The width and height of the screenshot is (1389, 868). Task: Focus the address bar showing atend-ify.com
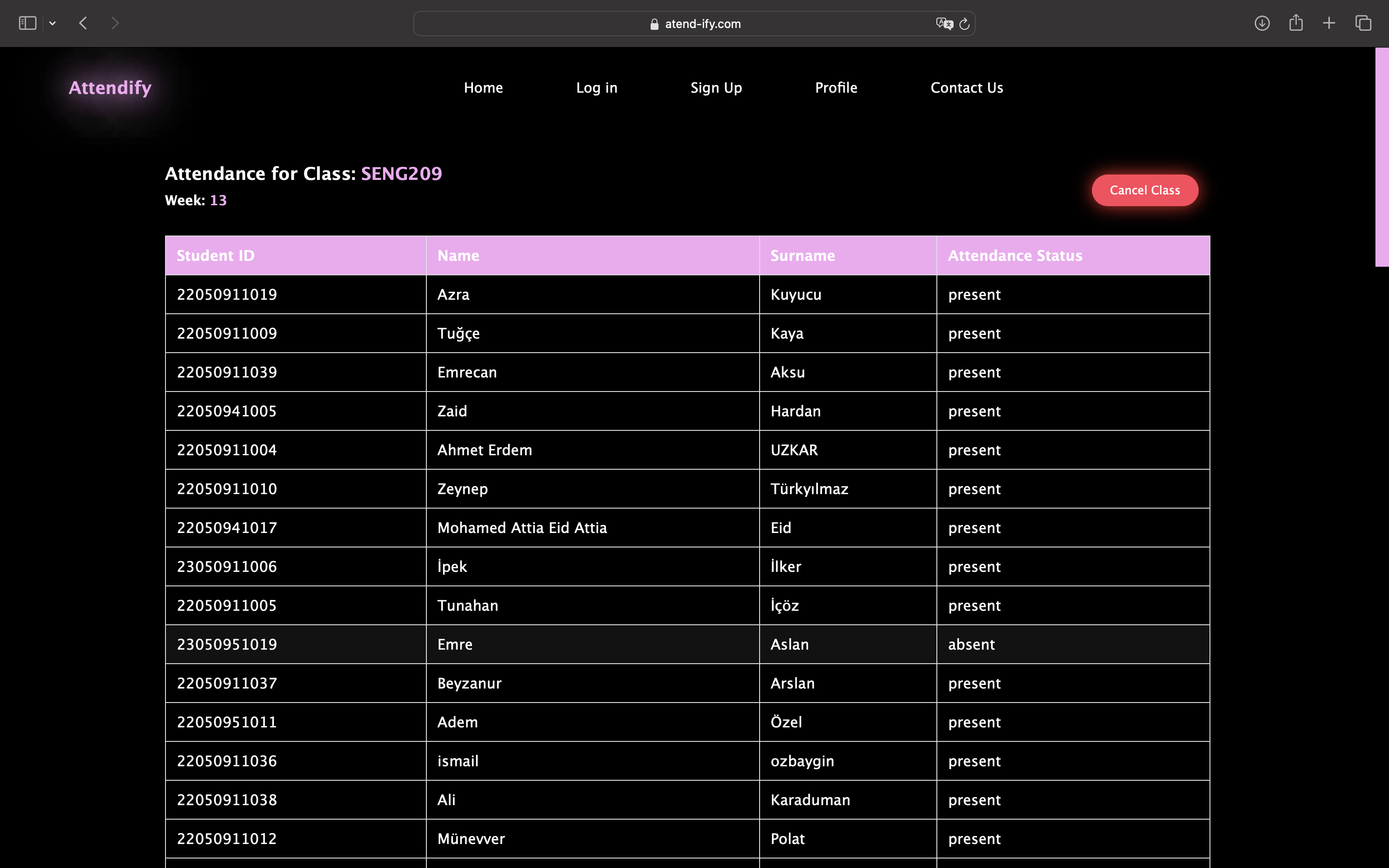(694, 24)
